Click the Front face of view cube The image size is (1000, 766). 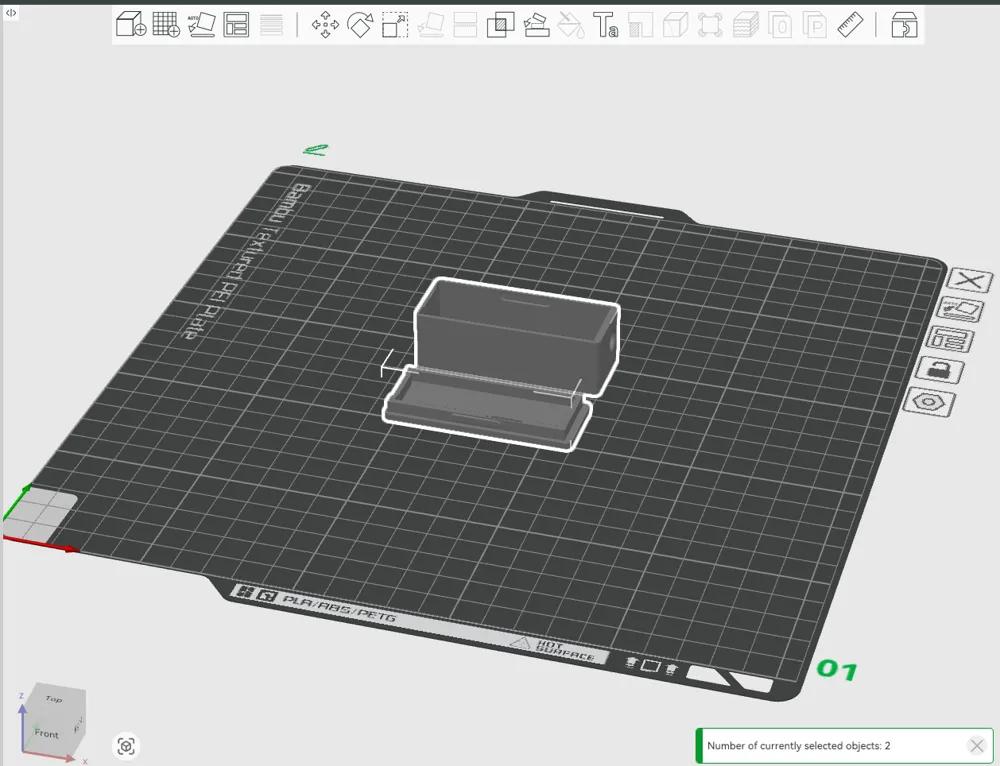pyautogui.click(x=47, y=733)
